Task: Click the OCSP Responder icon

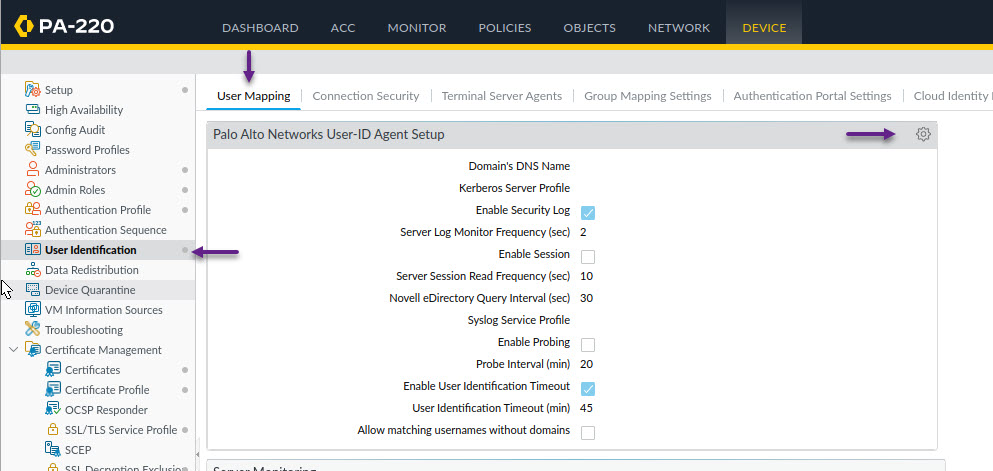Action: click(53, 410)
